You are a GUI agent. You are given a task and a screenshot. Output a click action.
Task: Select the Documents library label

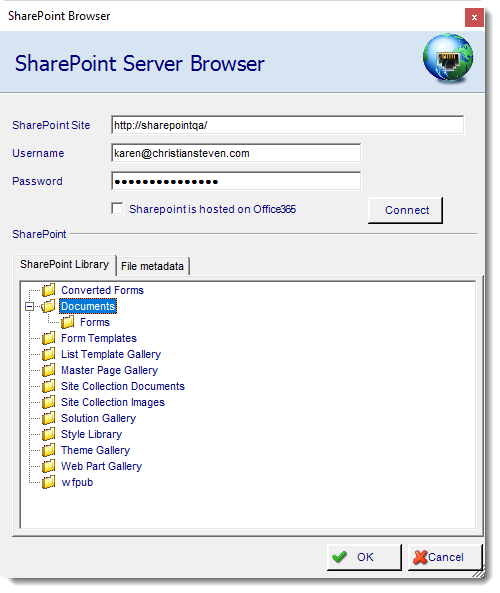(x=88, y=306)
